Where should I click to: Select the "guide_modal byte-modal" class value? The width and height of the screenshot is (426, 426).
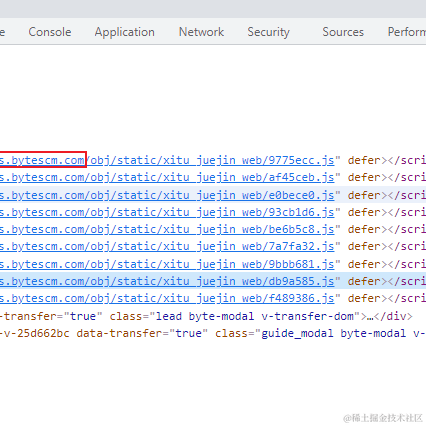tap(334, 333)
